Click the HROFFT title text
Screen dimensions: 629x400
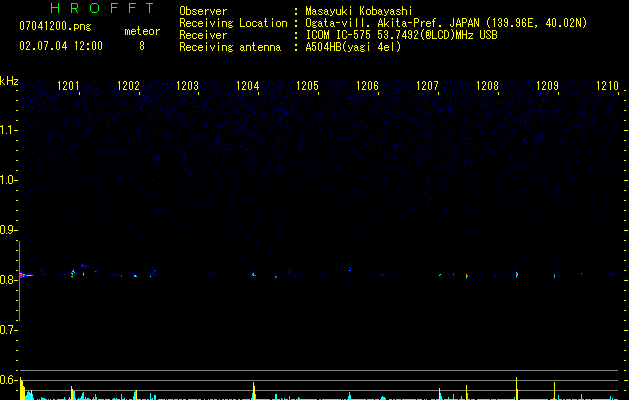pyautogui.click(x=102, y=8)
